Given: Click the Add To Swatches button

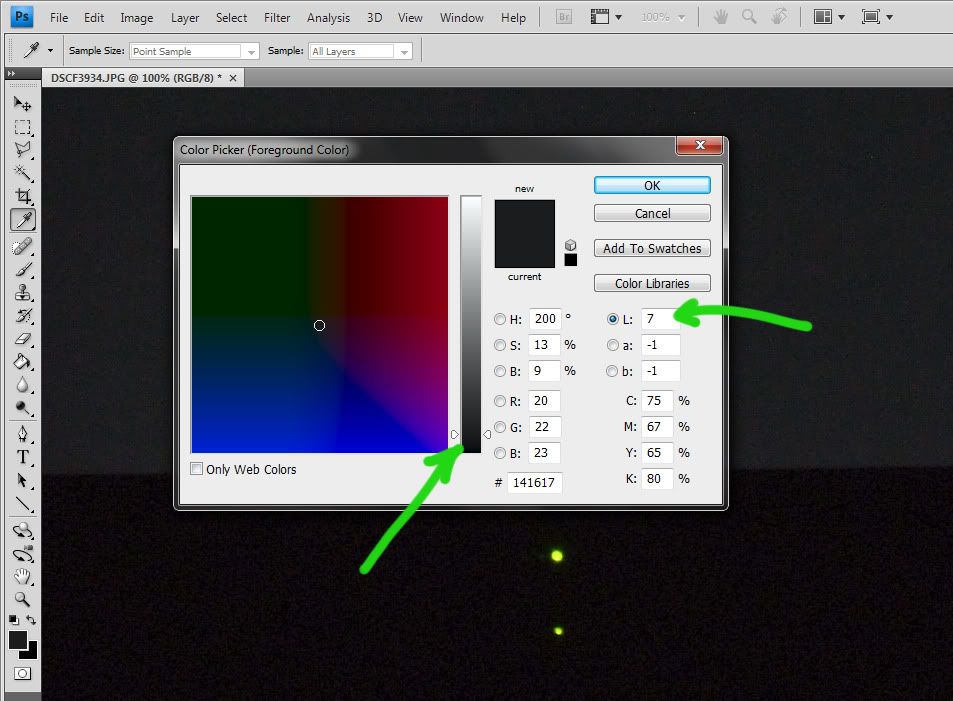Looking at the screenshot, I should click(652, 248).
